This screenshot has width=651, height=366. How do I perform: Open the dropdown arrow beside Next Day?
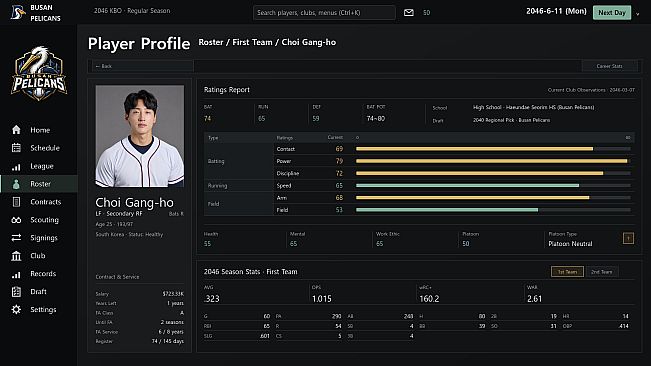(637, 14)
